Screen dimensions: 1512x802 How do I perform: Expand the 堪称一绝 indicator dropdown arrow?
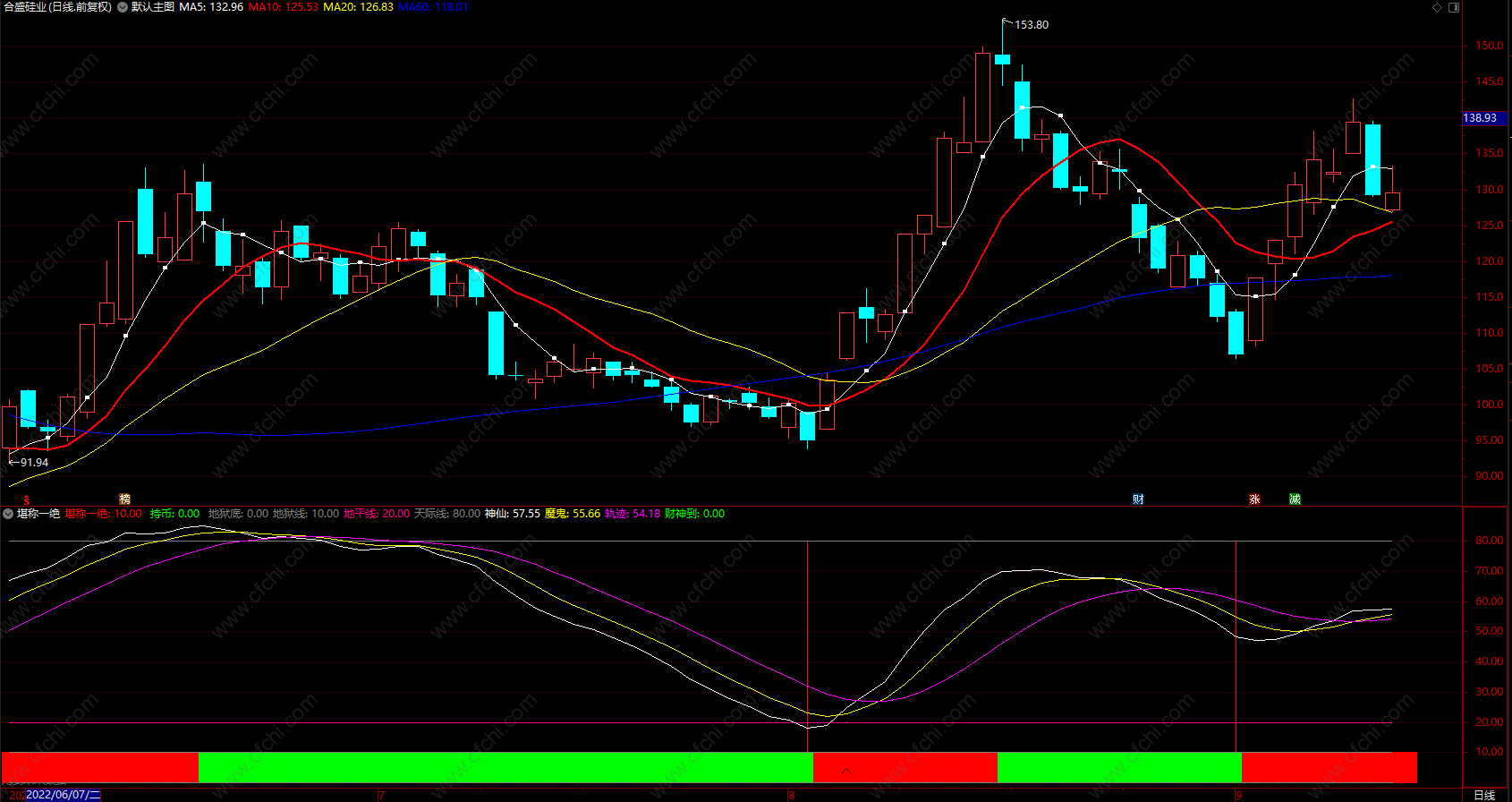pos(8,514)
